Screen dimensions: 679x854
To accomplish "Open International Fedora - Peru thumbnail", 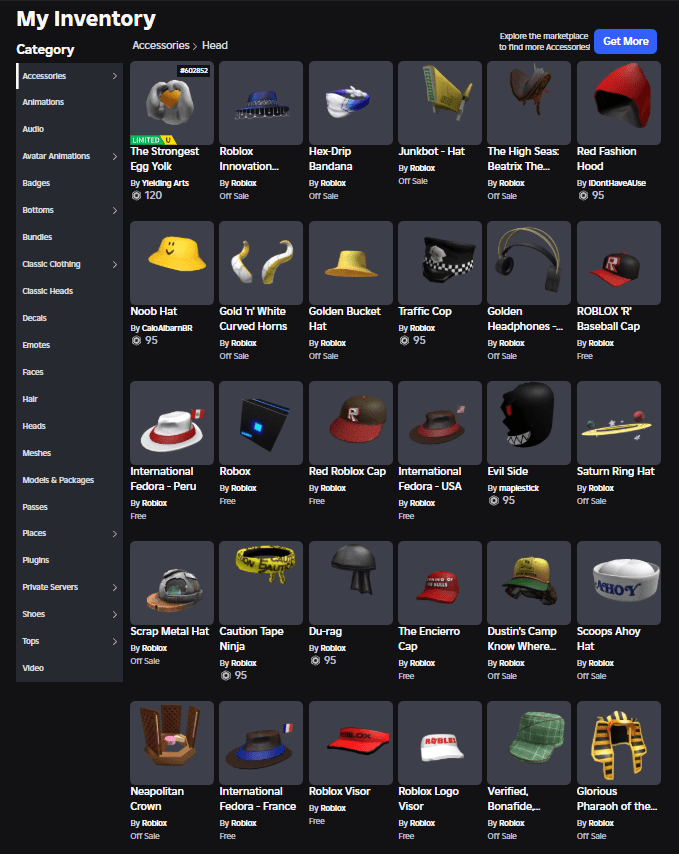I will click(x=172, y=423).
